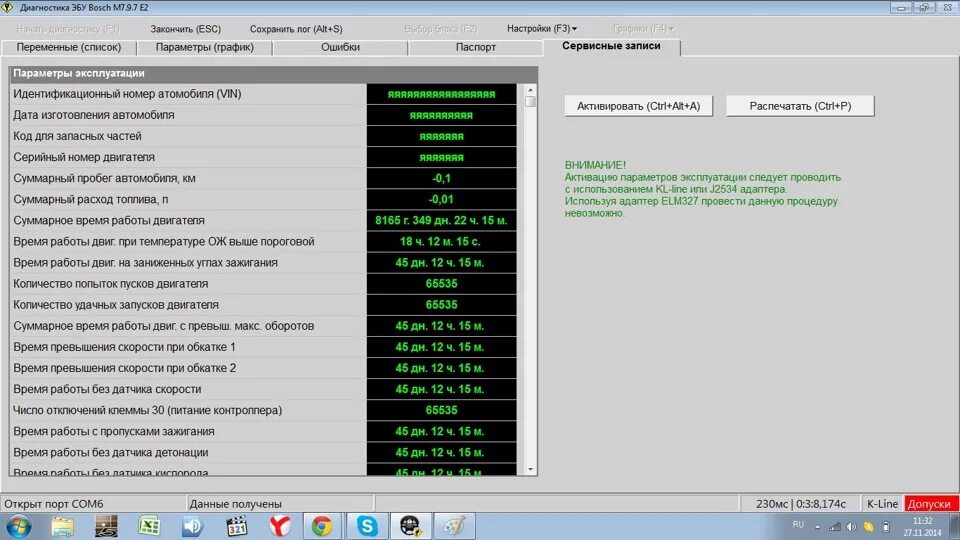960x540 pixels.
Task: Open the network signal tray icon
Action: pos(834,527)
